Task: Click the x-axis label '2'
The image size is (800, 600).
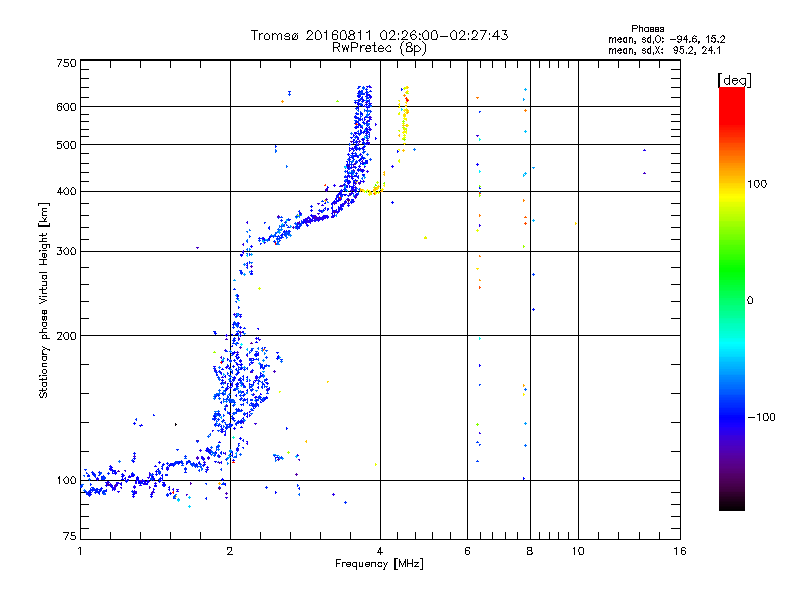Action: [230, 551]
